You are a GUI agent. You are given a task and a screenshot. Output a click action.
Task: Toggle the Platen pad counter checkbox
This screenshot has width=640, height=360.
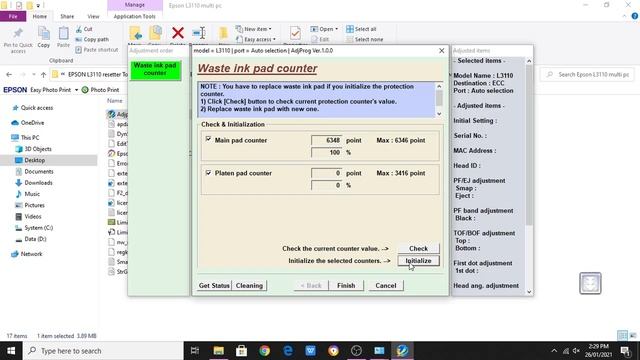209,173
